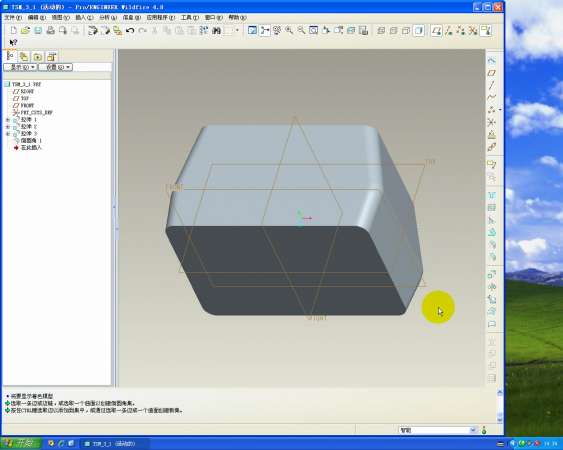Select the Hole tool in right toolbar
Viewport: 563px width, 450px height.
(492, 195)
